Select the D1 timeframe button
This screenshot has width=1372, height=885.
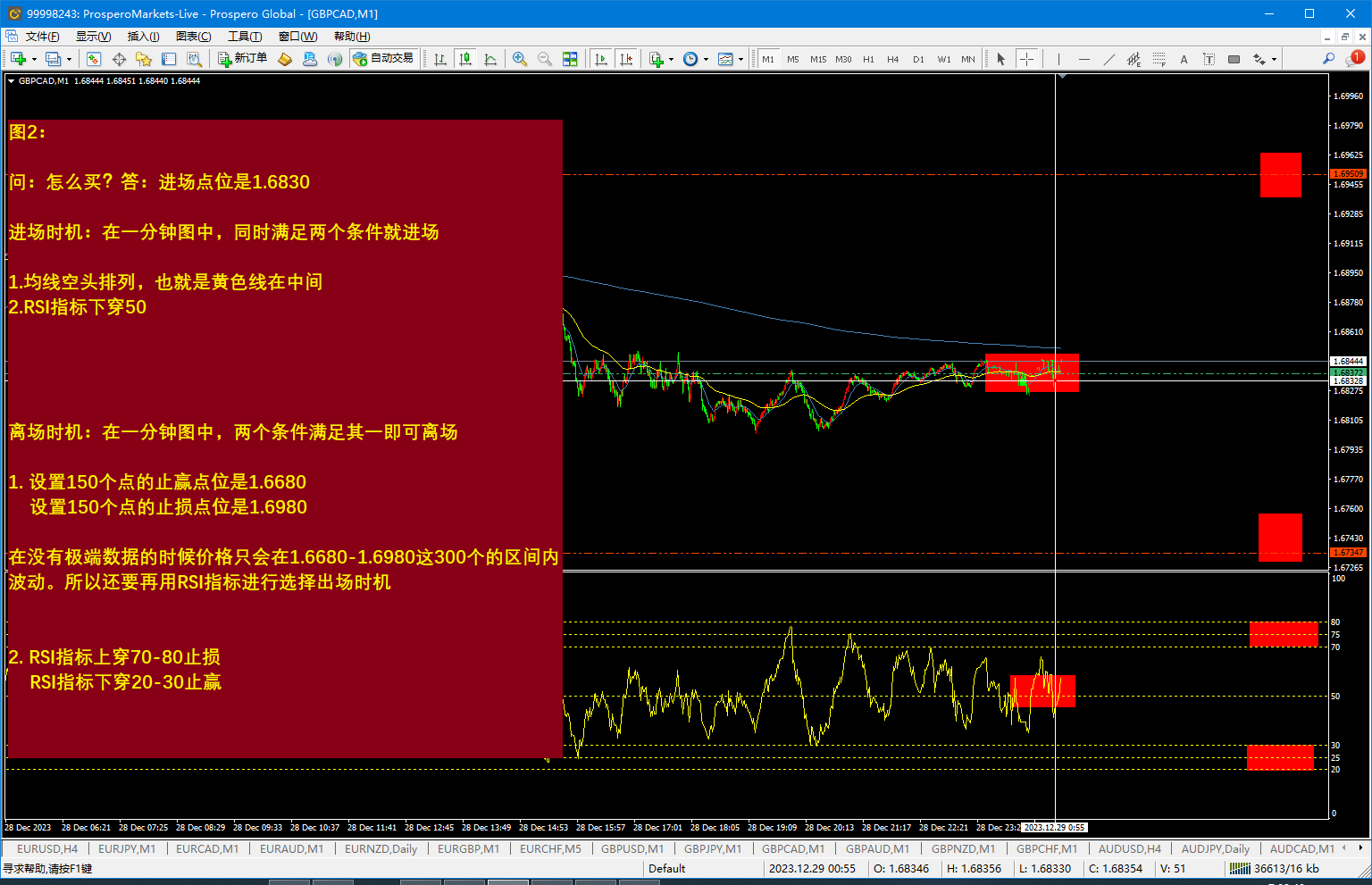(918, 59)
